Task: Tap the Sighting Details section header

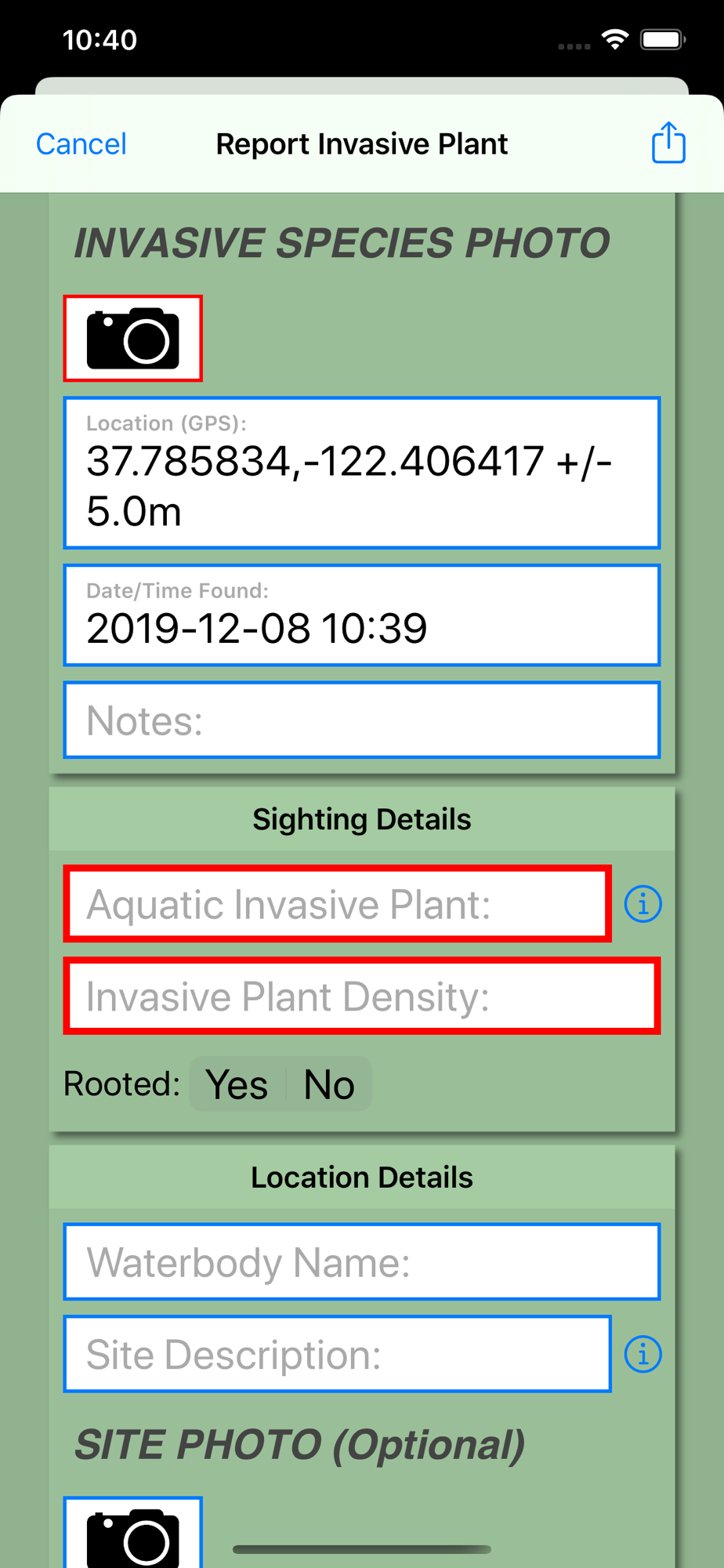Action: [x=361, y=819]
